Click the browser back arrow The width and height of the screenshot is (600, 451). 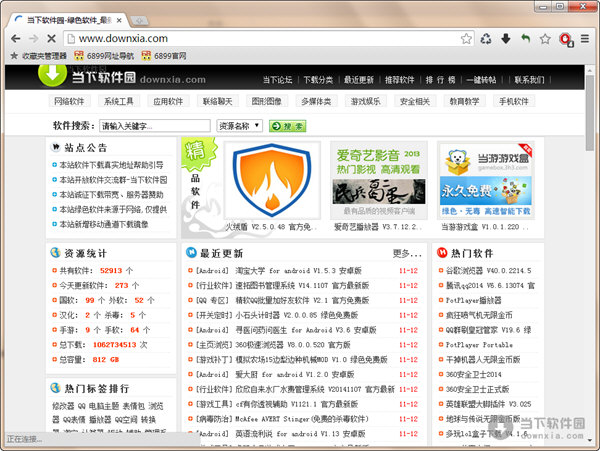pos(16,39)
